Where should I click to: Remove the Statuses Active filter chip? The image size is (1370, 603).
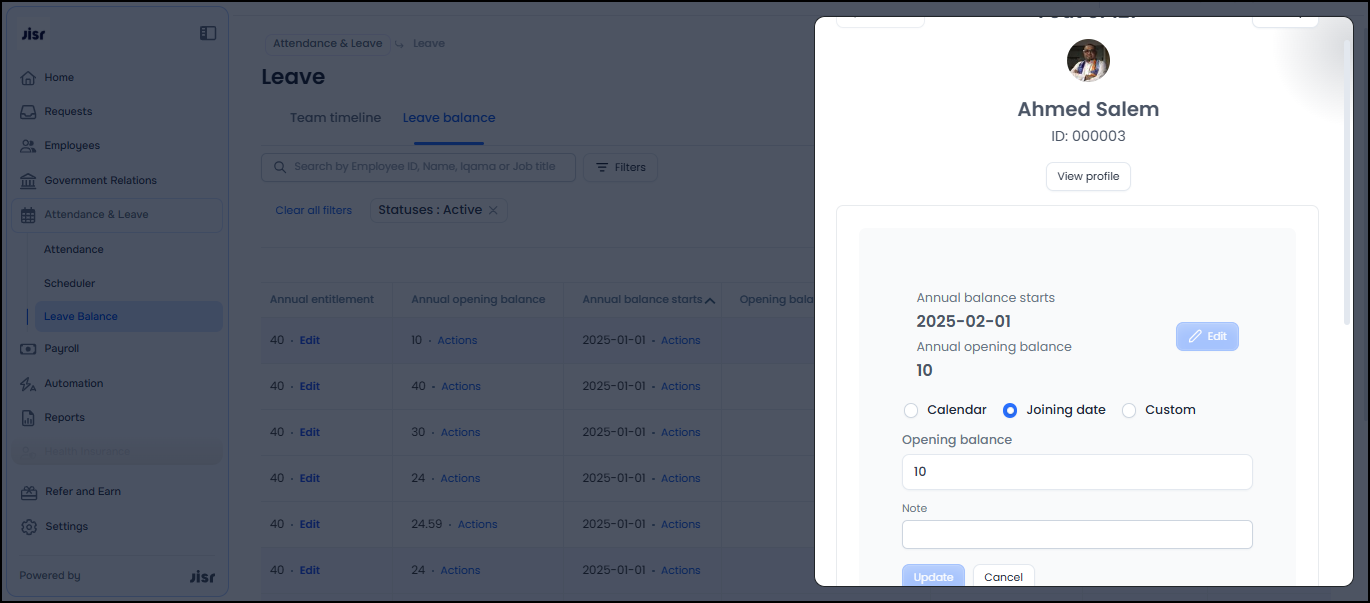pyautogui.click(x=493, y=210)
